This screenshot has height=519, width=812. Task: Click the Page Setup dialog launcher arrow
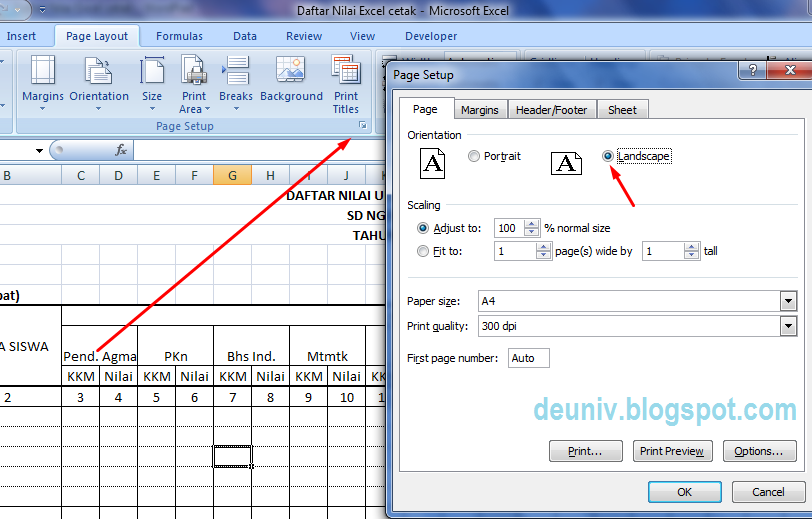coord(363,125)
